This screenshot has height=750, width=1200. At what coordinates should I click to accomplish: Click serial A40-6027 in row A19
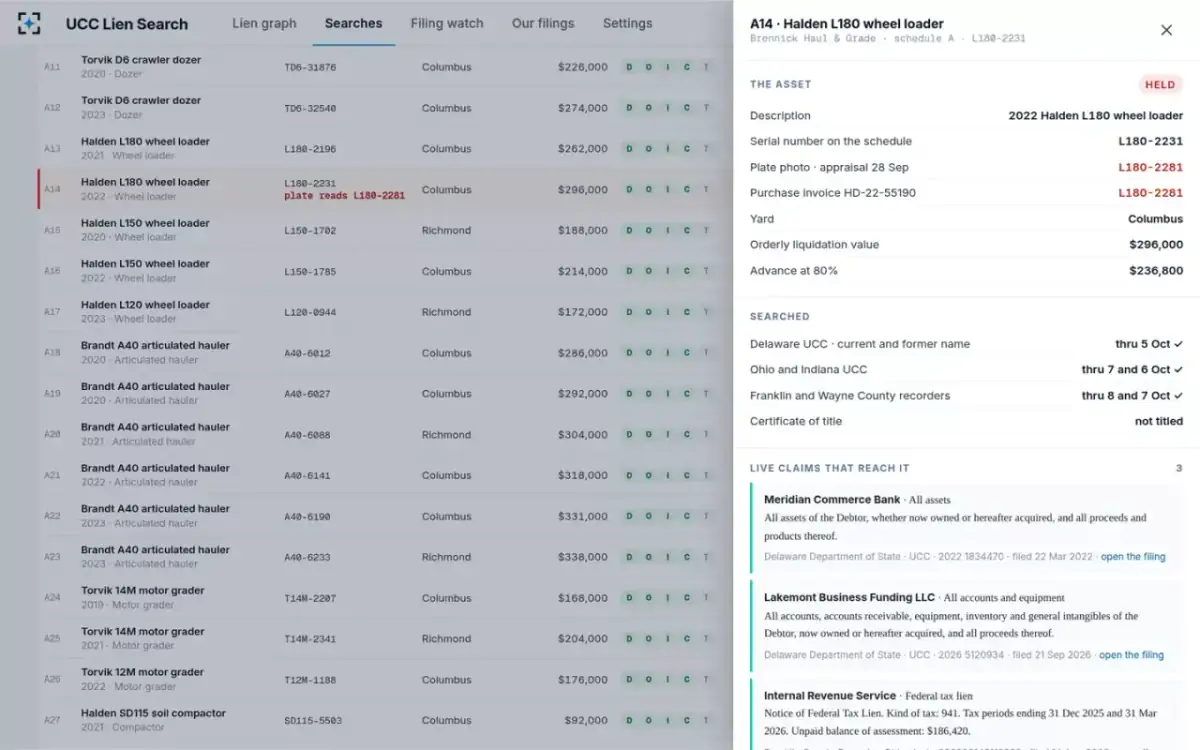307,394
